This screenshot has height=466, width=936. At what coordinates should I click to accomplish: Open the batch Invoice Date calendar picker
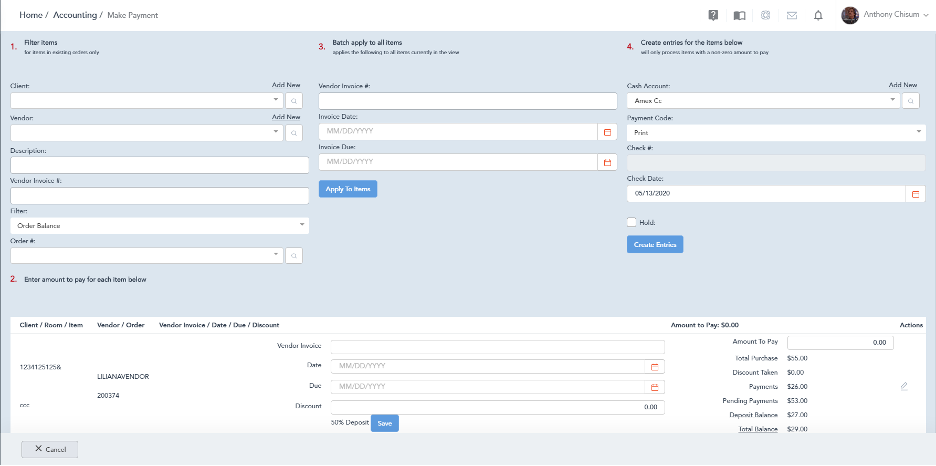pos(608,132)
